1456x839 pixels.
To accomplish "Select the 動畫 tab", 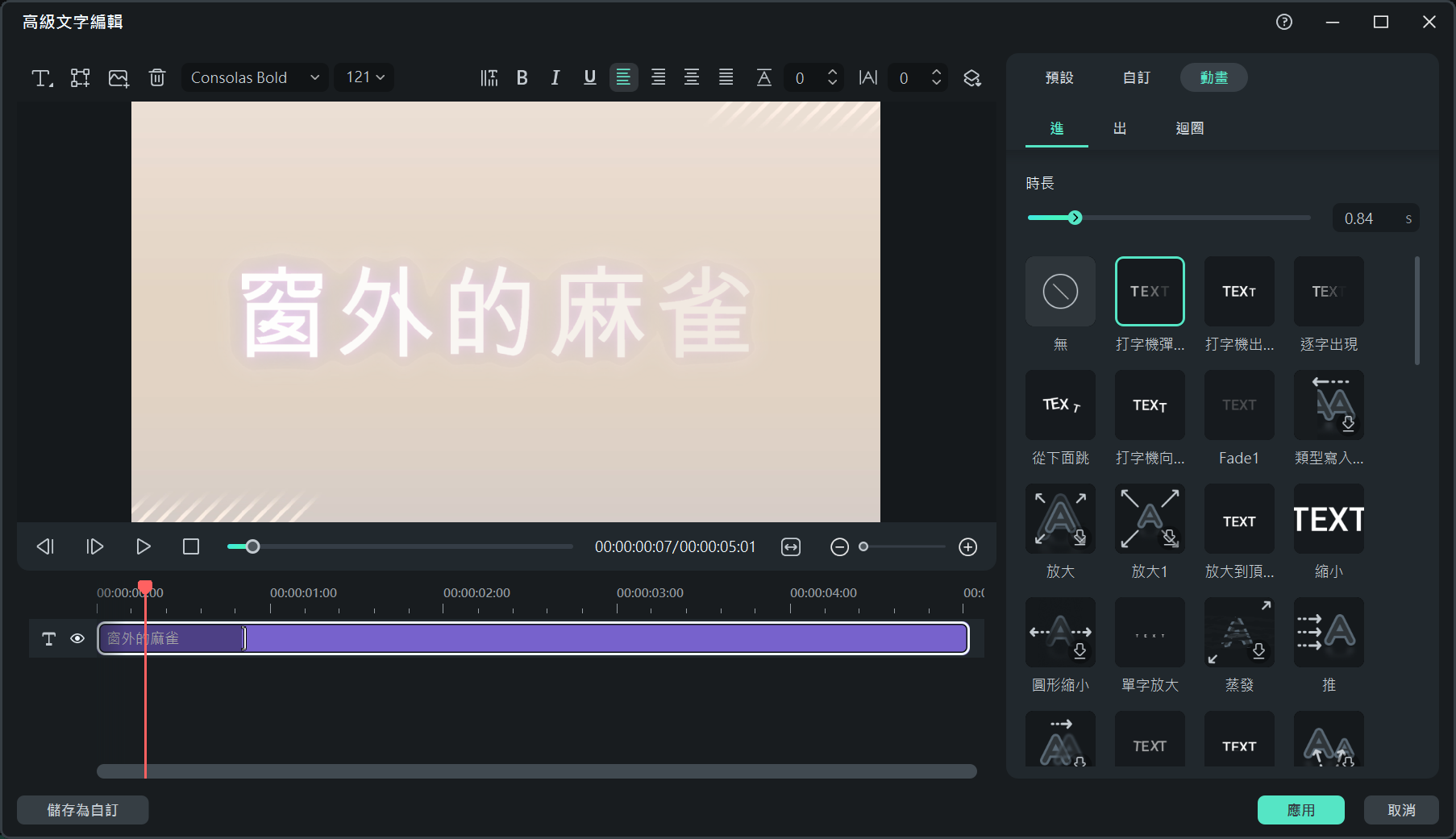I will pyautogui.click(x=1214, y=77).
